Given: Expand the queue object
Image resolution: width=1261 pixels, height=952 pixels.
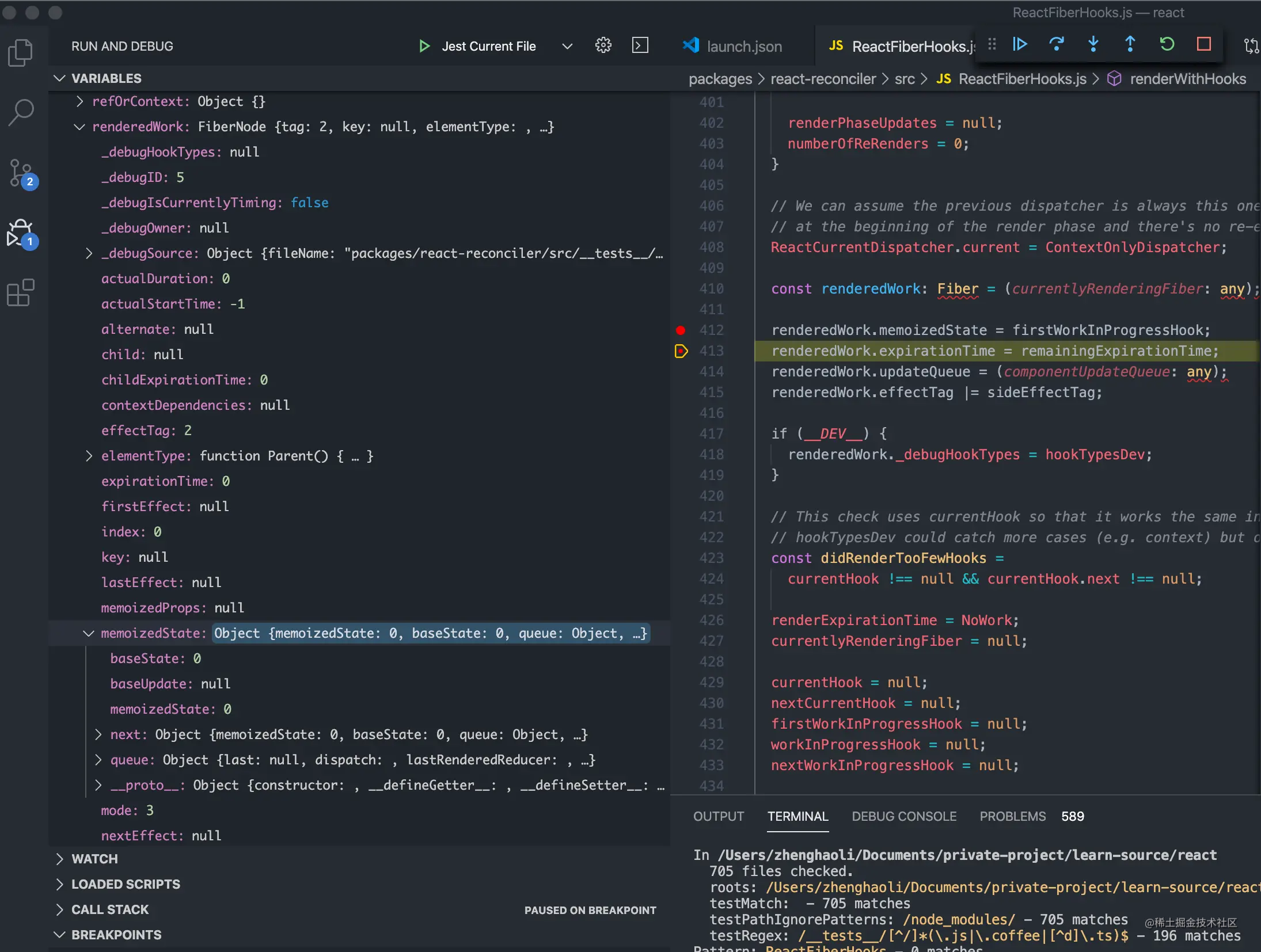Looking at the screenshot, I should click(98, 760).
